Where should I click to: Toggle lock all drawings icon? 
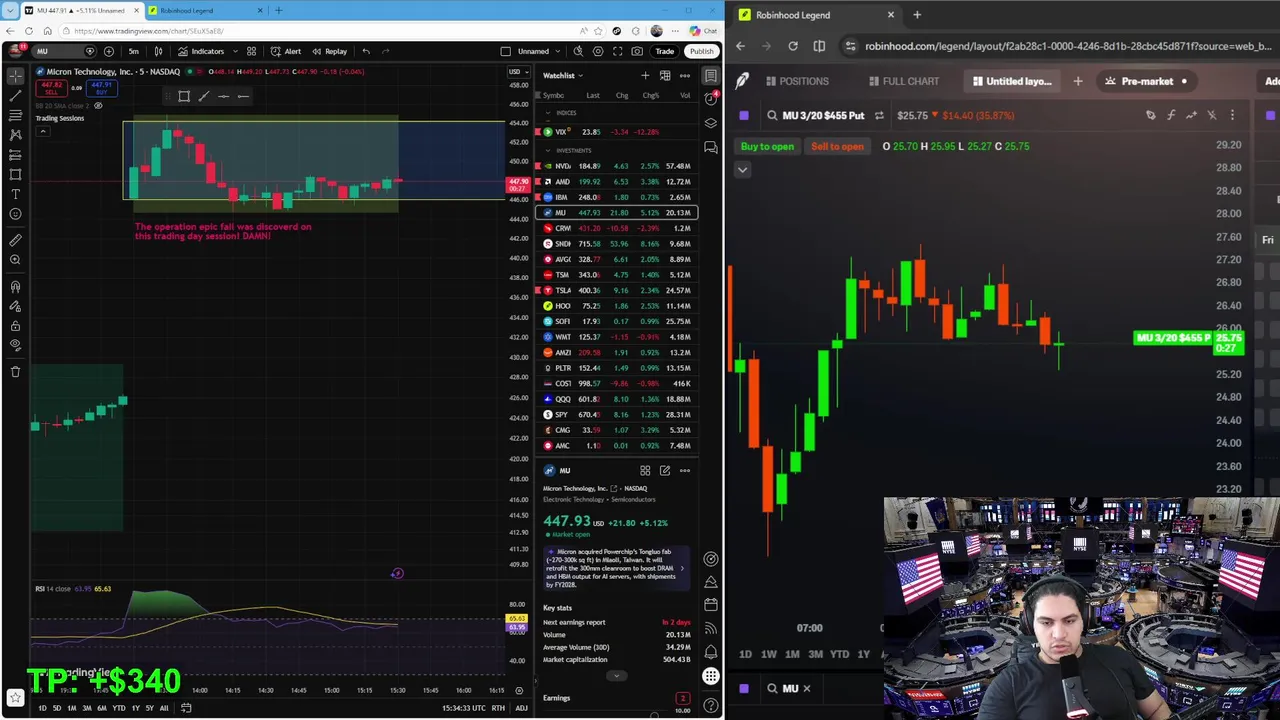point(15,326)
